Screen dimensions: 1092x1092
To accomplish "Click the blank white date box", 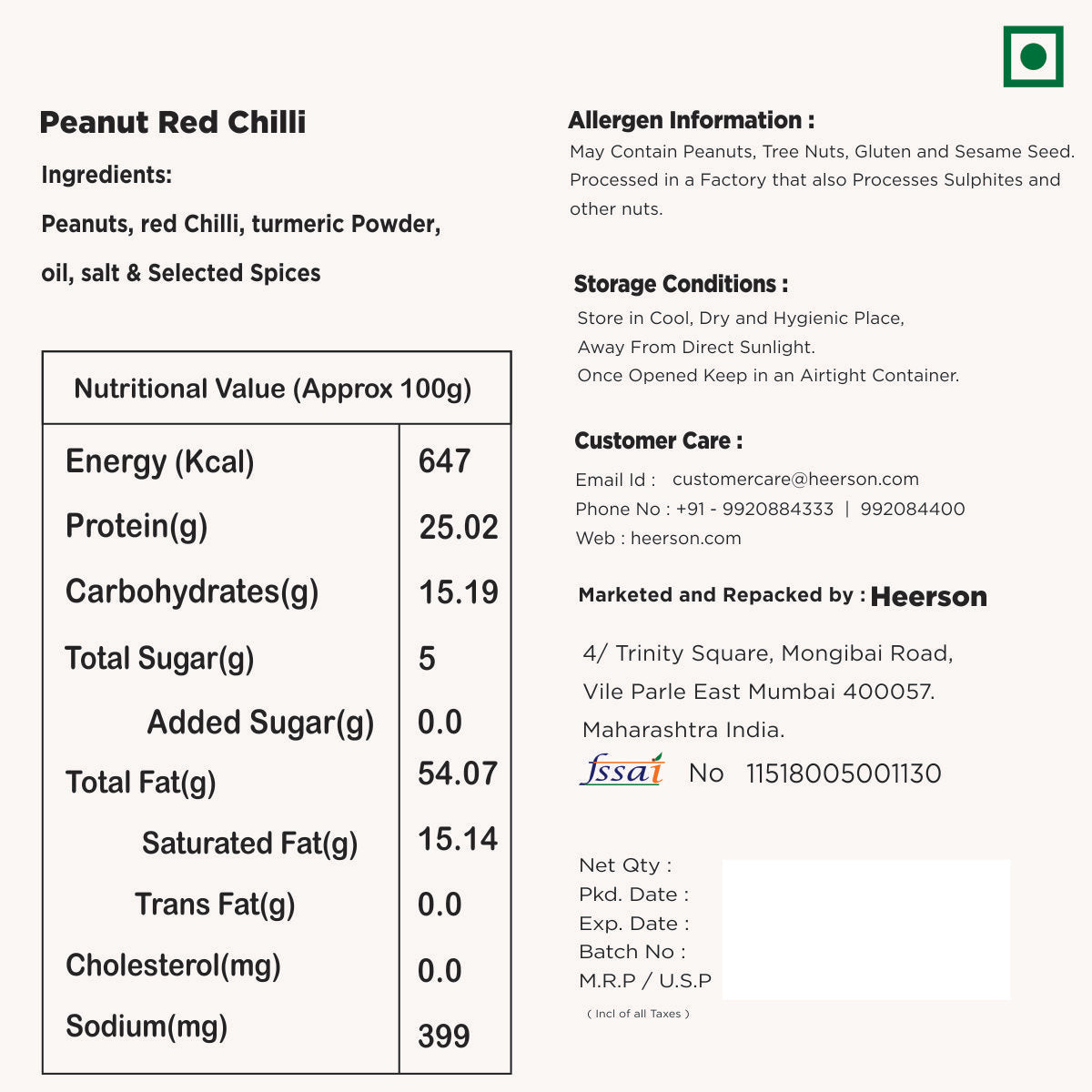I will coord(866,929).
